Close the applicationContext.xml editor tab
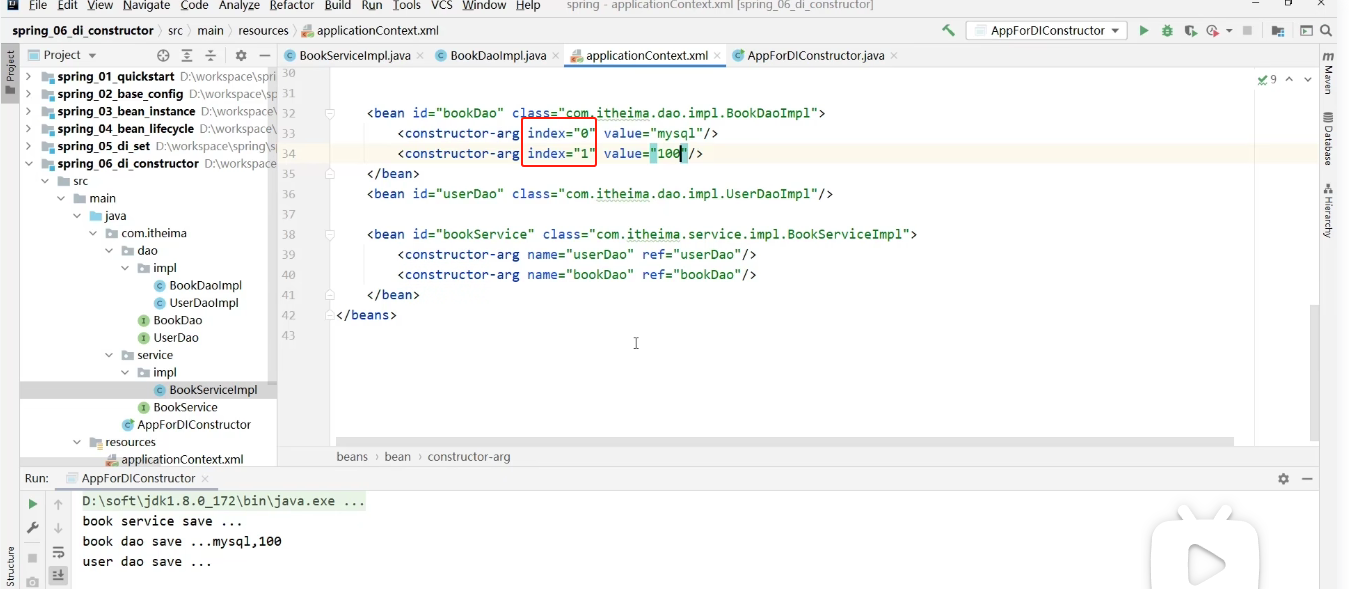 (717, 56)
